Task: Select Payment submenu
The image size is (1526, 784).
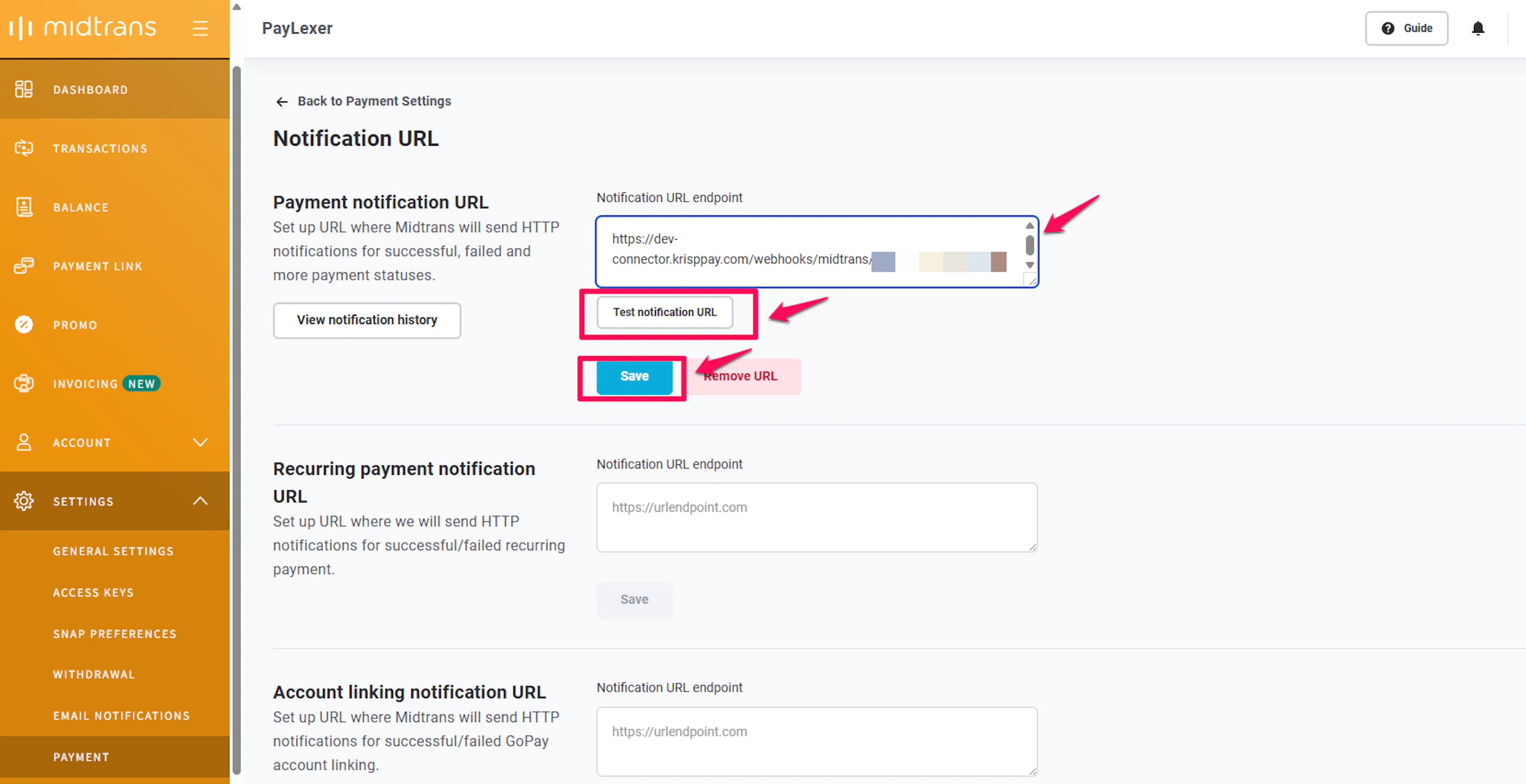Action: tap(114, 757)
